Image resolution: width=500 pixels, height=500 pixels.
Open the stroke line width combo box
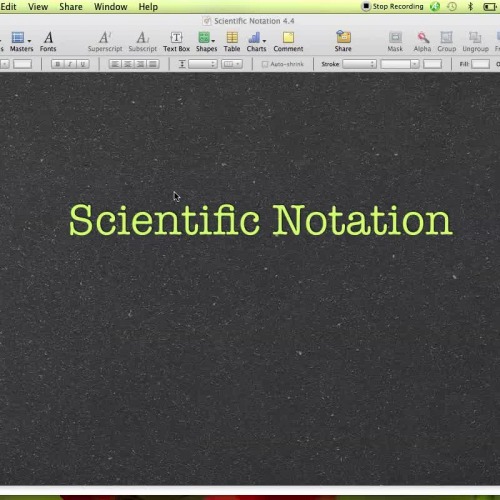tap(400, 64)
